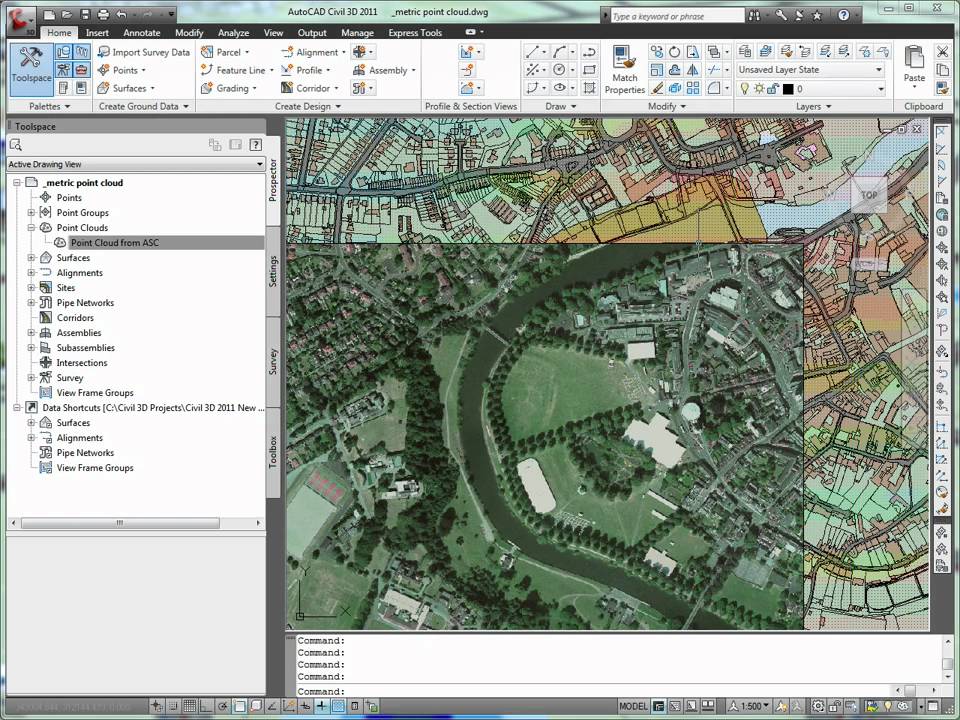This screenshot has height=720, width=960.
Task: Click the ViewCube TOP face
Action: (868, 195)
